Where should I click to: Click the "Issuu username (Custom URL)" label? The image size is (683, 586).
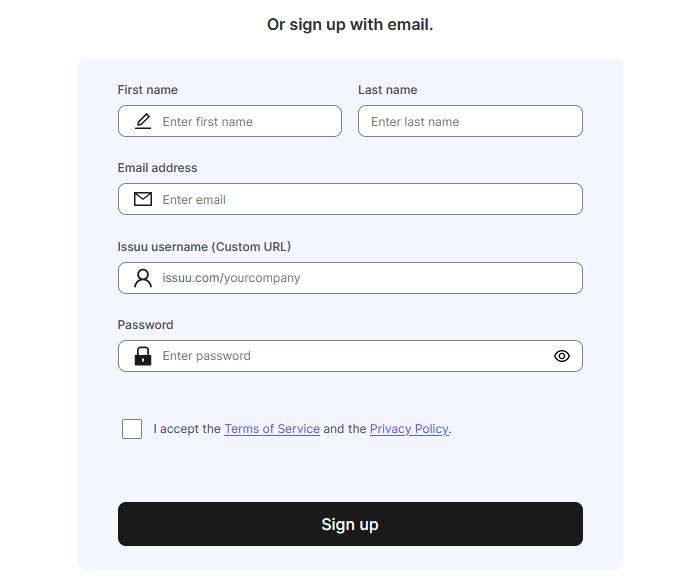pyautogui.click(x=204, y=247)
